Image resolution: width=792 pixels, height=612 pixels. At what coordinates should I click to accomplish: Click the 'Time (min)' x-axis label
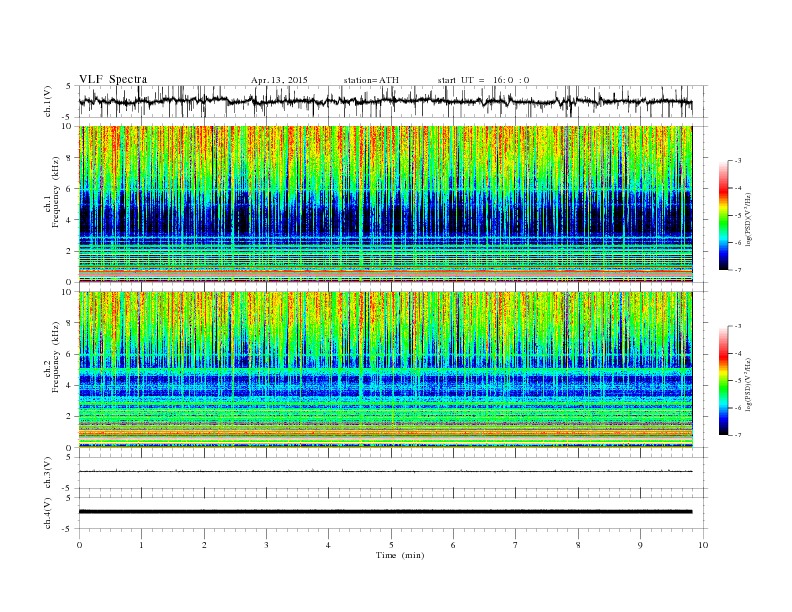[x=400, y=555]
